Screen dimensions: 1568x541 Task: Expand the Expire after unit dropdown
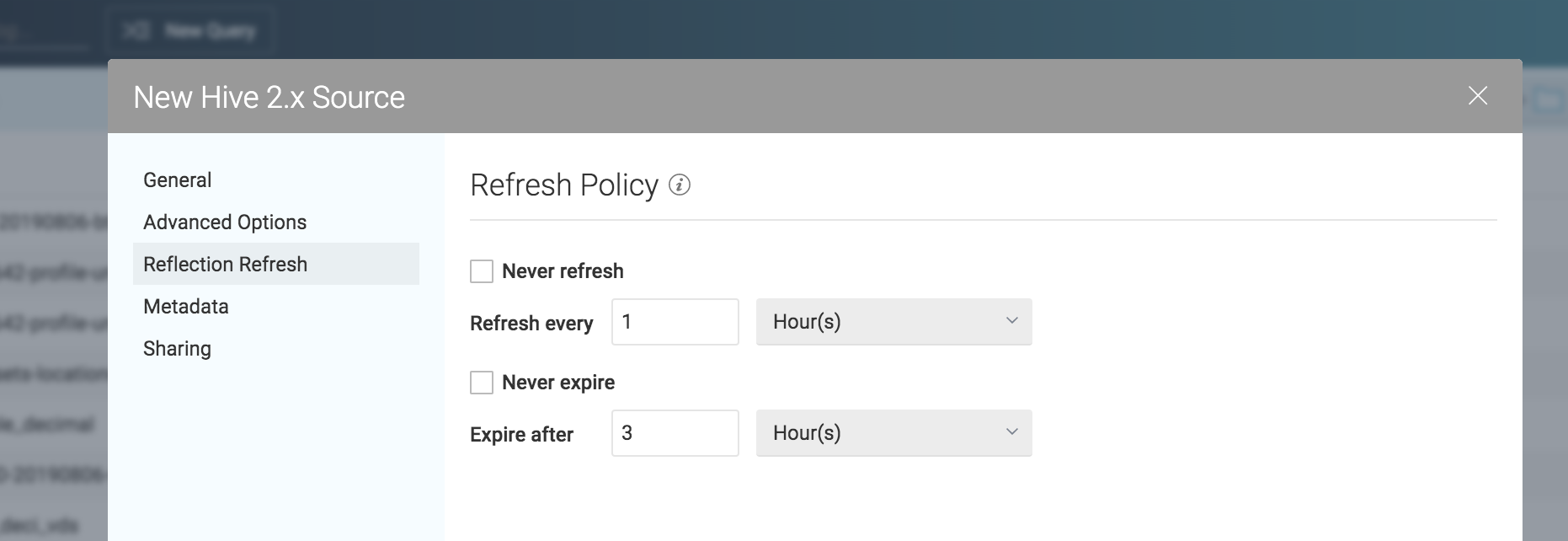click(x=893, y=433)
